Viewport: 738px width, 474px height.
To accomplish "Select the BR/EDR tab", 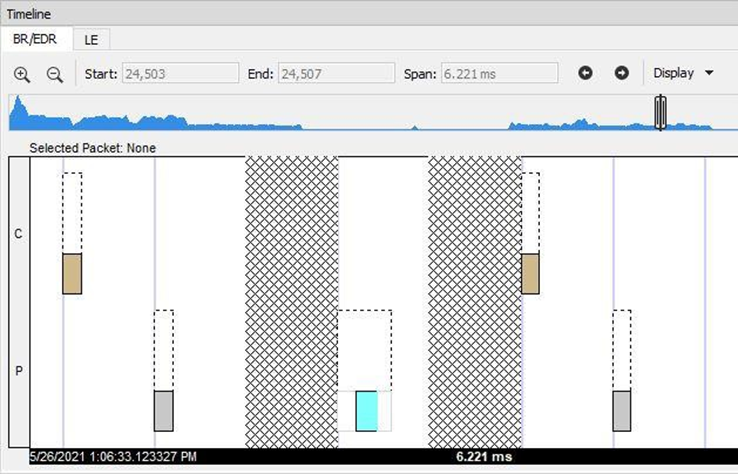I will click(35, 39).
